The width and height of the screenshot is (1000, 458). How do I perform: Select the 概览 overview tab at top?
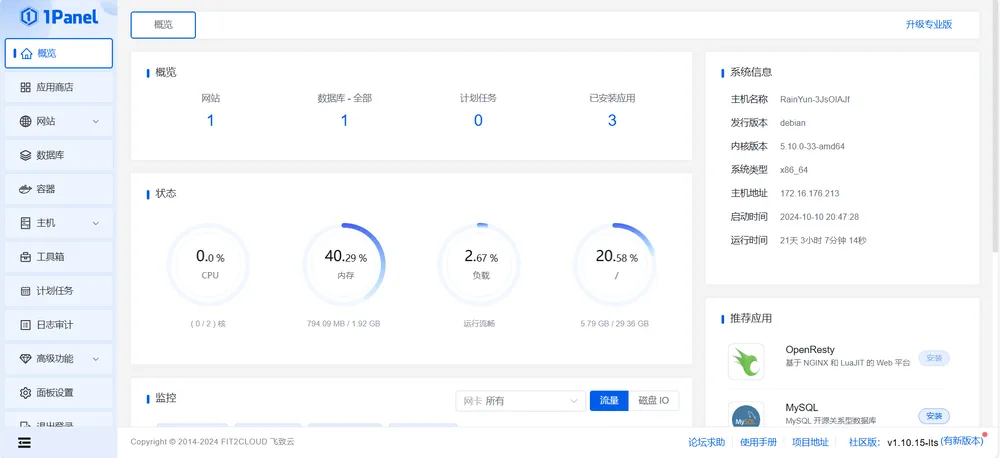click(x=163, y=25)
